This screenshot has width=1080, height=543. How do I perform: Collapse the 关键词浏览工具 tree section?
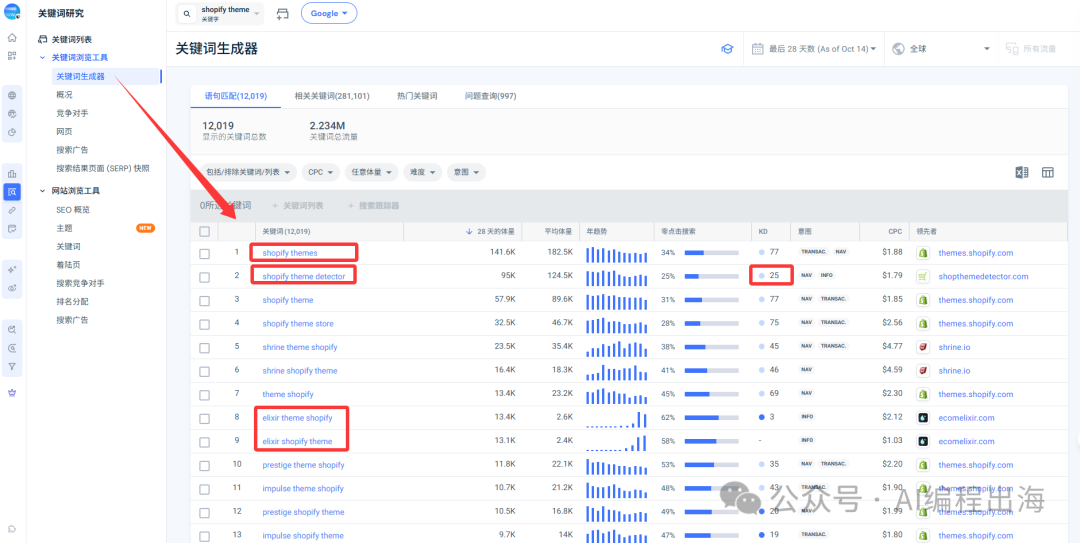click(42, 58)
